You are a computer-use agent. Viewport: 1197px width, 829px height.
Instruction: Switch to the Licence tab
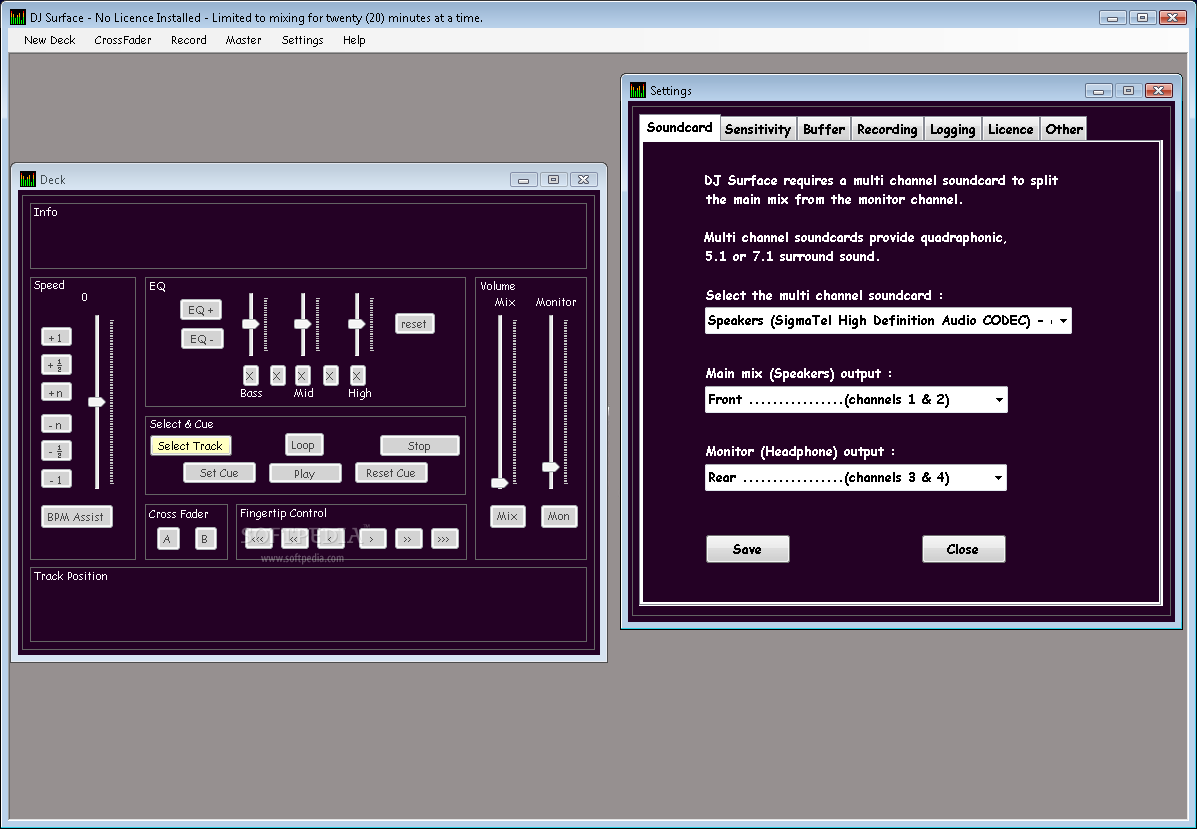[1011, 129]
